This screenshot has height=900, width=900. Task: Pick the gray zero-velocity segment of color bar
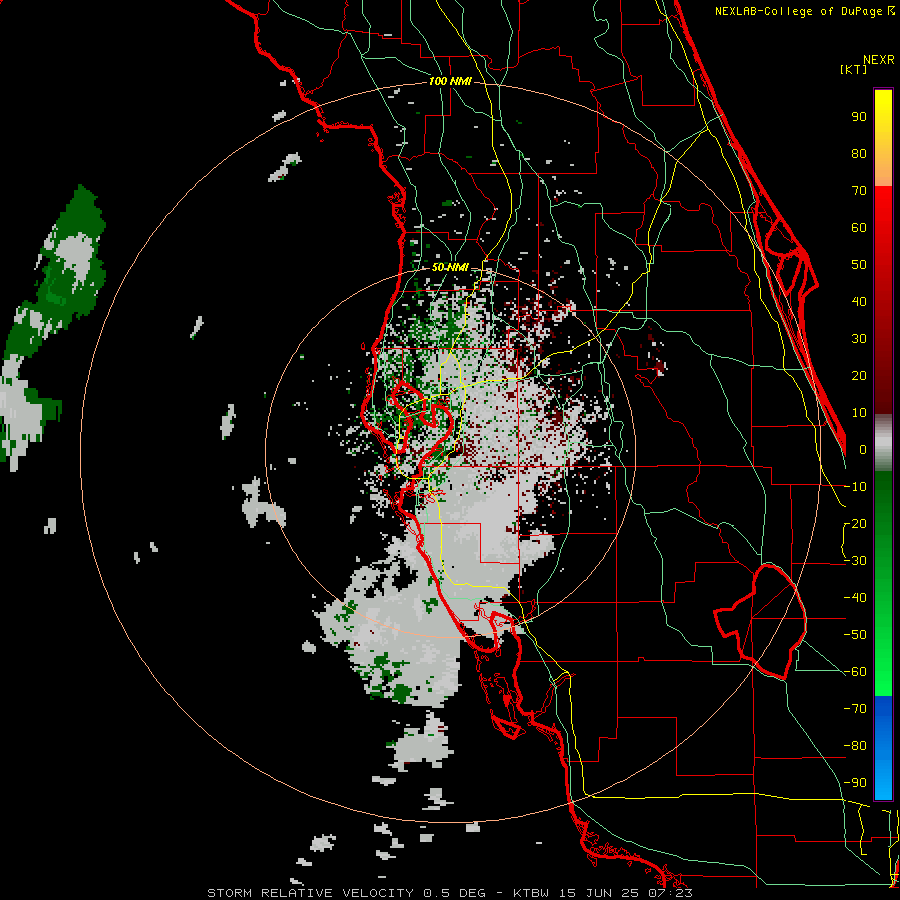click(883, 443)
